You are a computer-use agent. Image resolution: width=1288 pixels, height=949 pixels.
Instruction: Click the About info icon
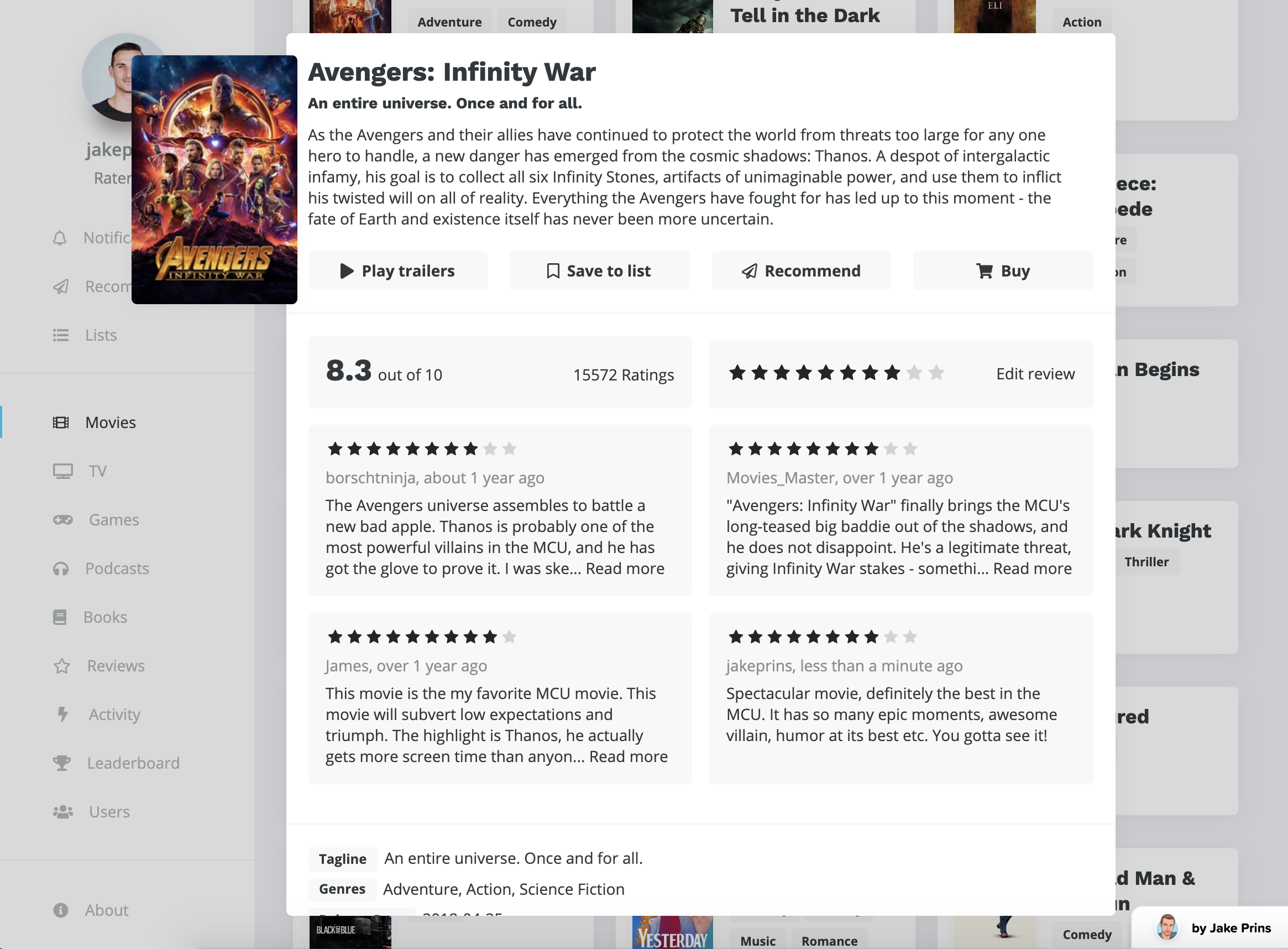point(61,910)
